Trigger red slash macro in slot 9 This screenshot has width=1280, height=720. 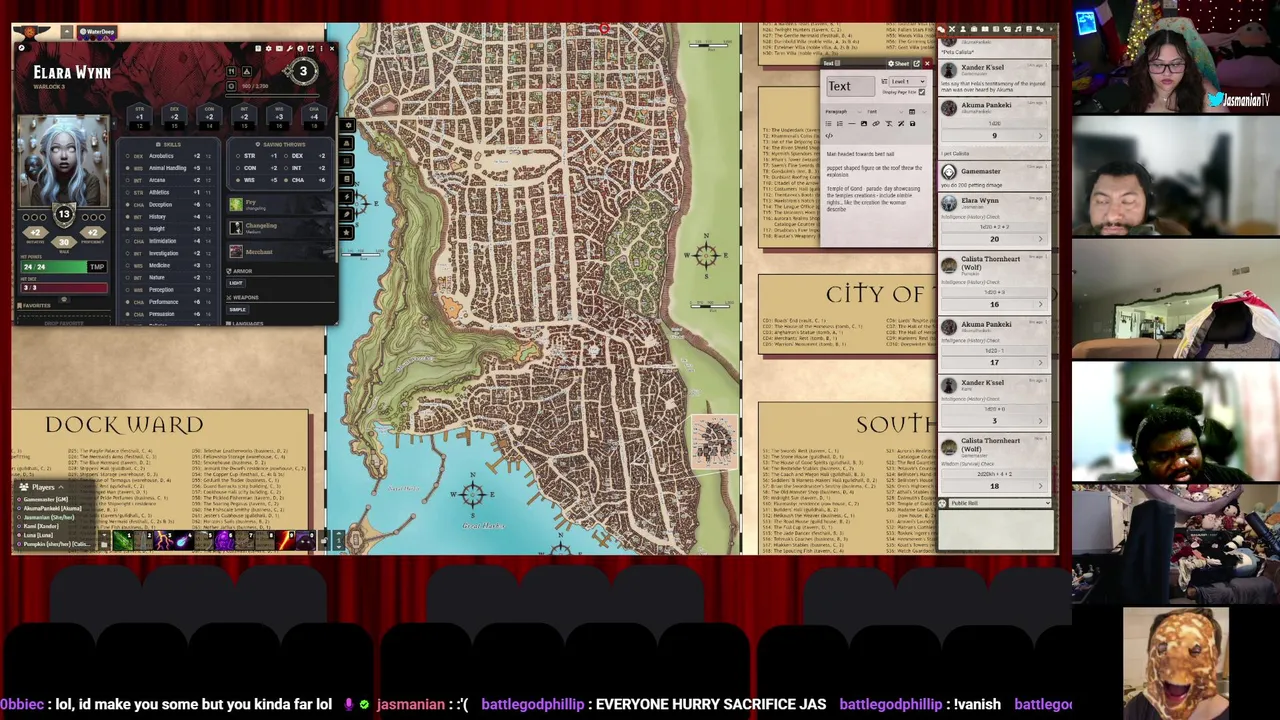click(285, 541)
